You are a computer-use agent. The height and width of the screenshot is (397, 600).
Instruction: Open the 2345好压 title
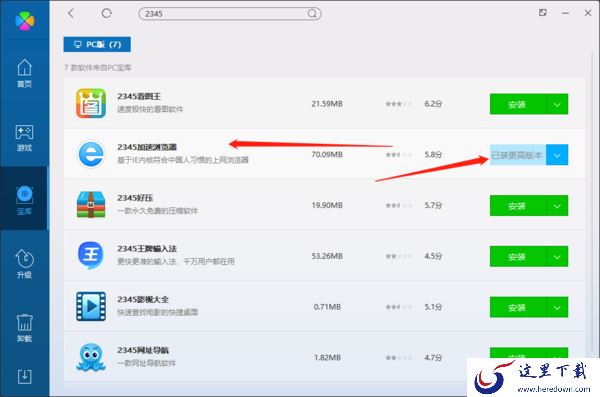tap(135, 198)
